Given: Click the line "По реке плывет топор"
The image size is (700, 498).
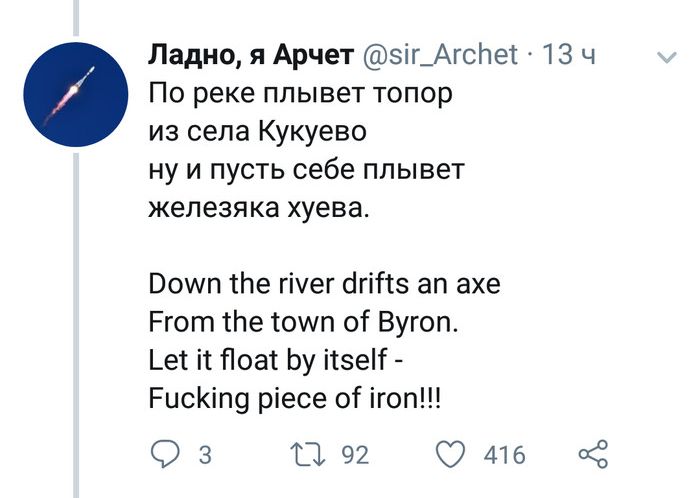Looking at the screenshot, I should pyautogui.click(x=294, y=95).
